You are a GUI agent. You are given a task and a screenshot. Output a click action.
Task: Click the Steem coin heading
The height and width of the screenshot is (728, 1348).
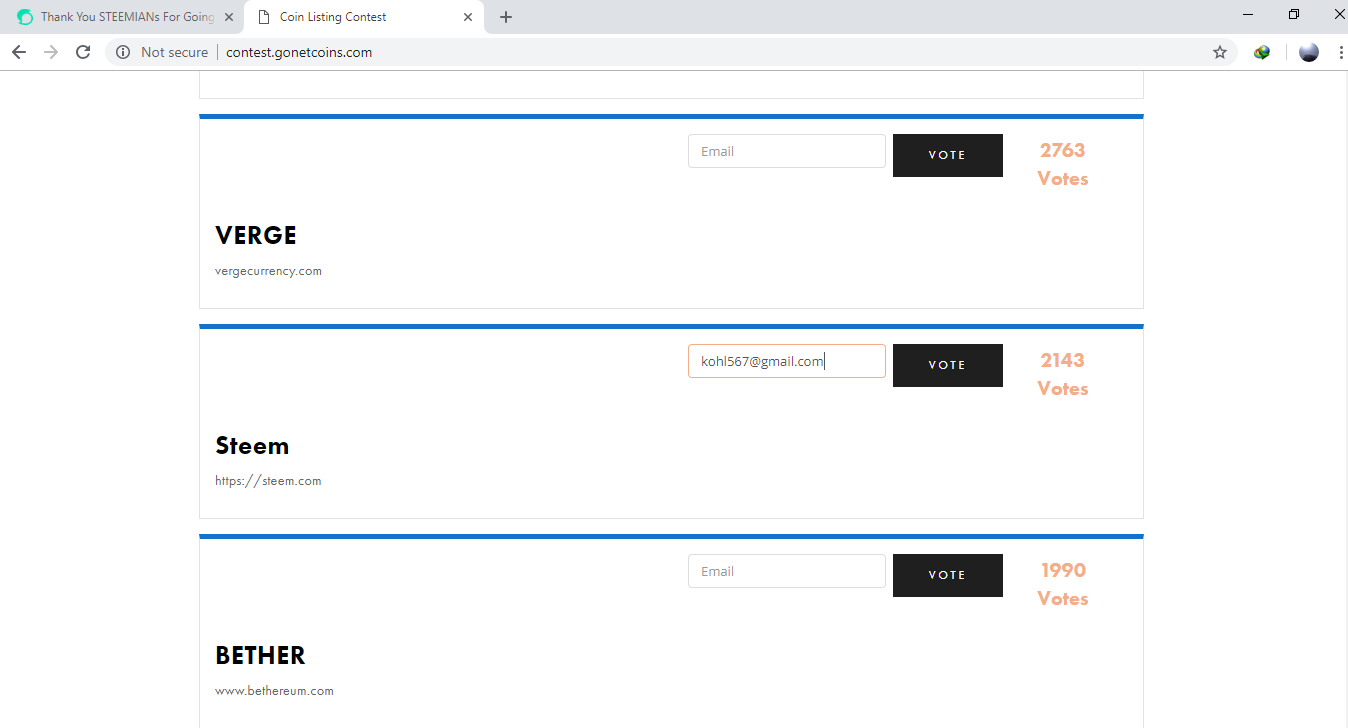pyautogui.click(x=252, y=446)
